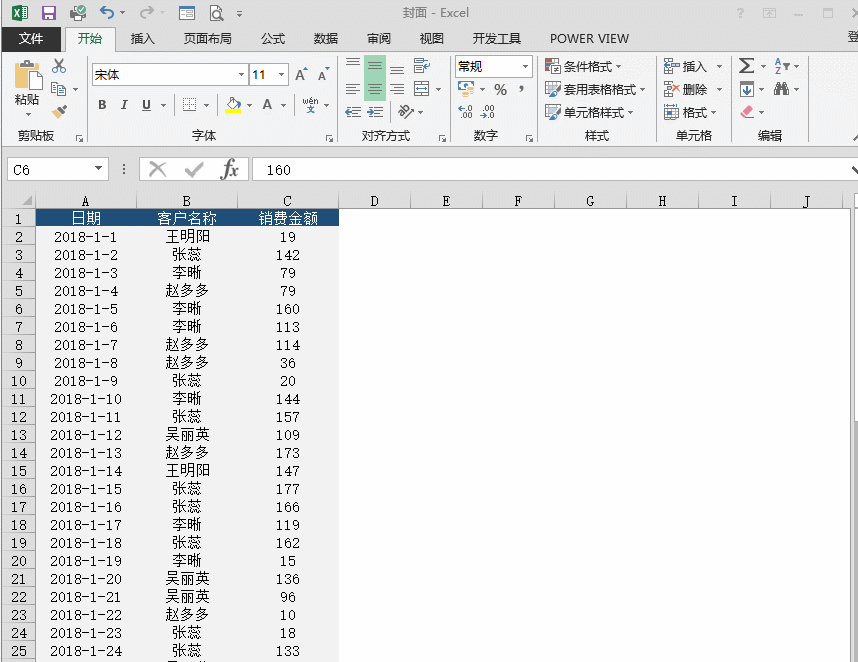858x662 pixels.
Task: Open the 文件 menu
Action: (x=31, y=39)
